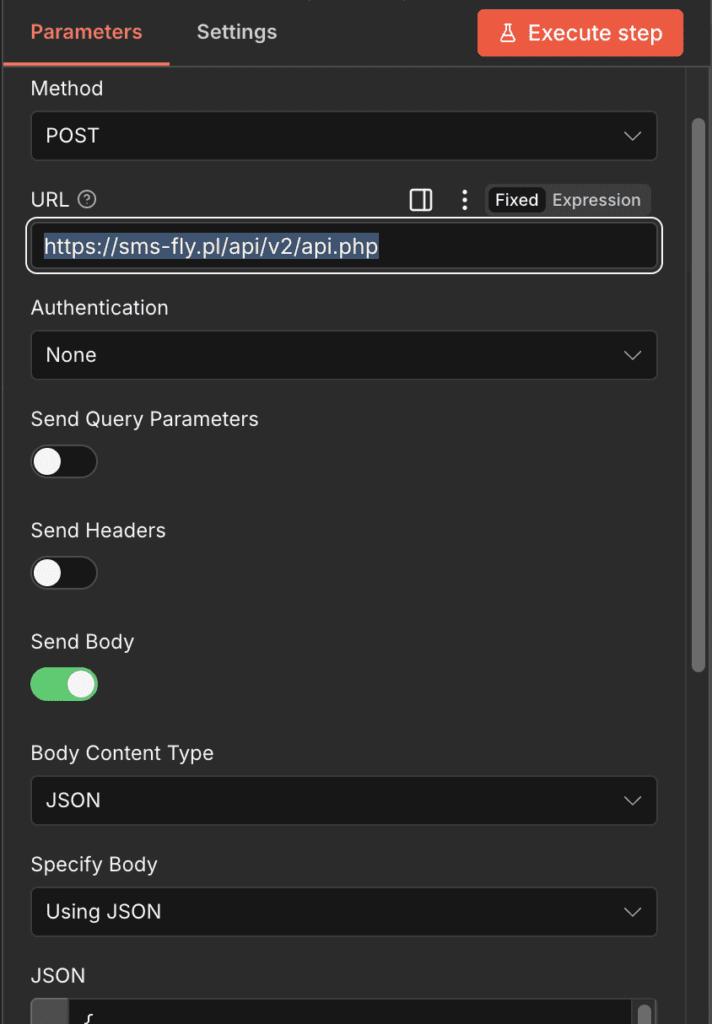Expand the Authentication dropdown set to None
712x1024 pixels.
[x=343, y=355]
